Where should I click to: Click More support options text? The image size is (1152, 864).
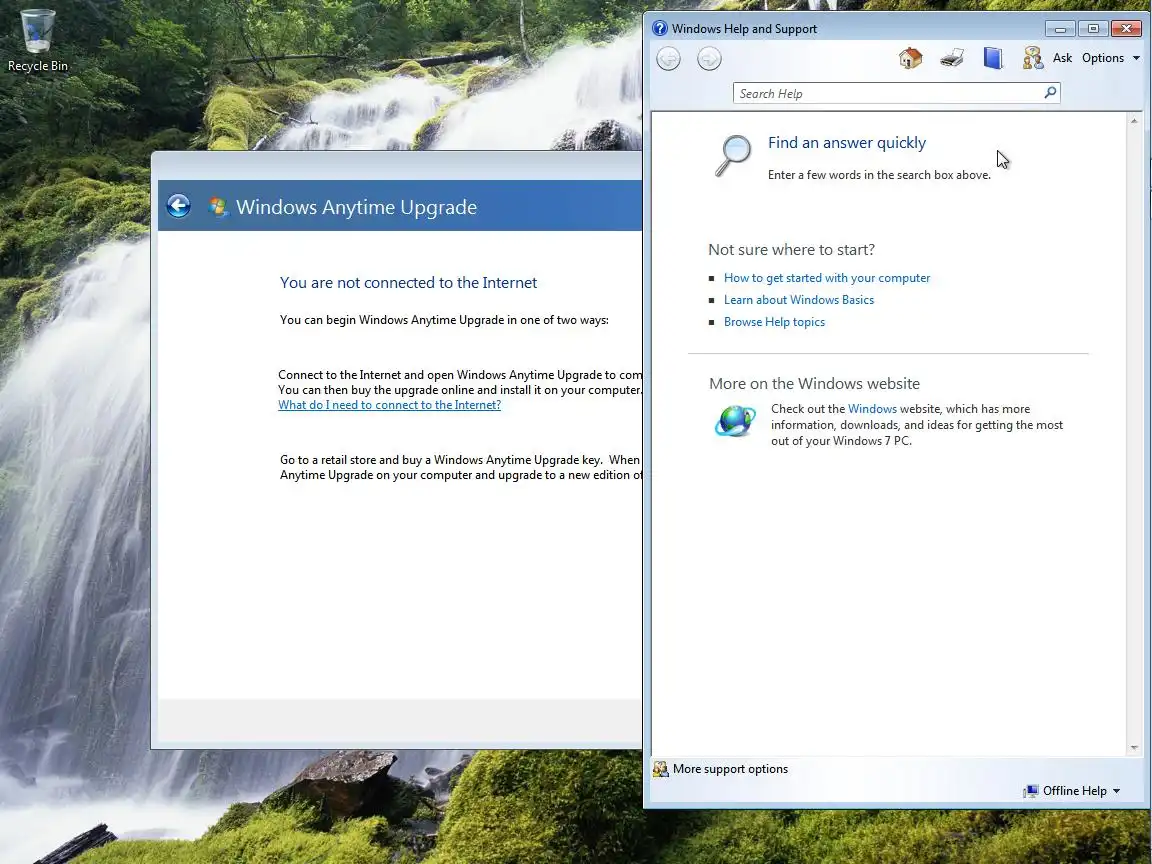(730, 769)
